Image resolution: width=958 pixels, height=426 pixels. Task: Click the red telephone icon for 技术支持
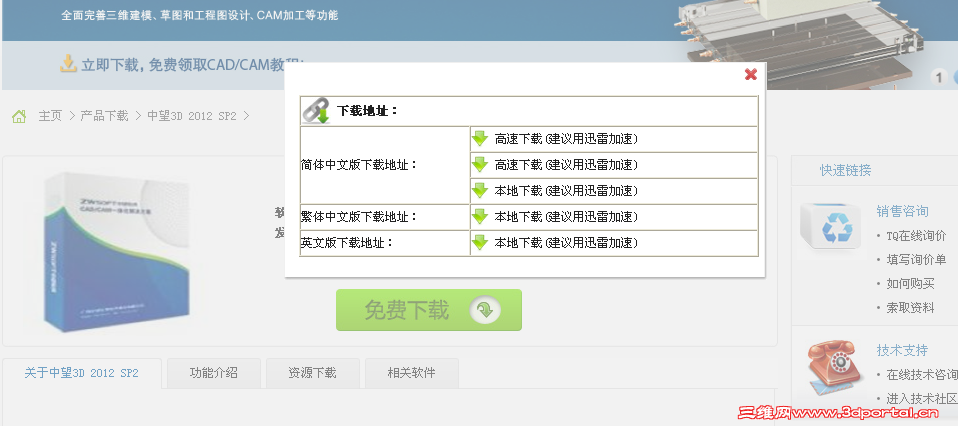point(836,367)
